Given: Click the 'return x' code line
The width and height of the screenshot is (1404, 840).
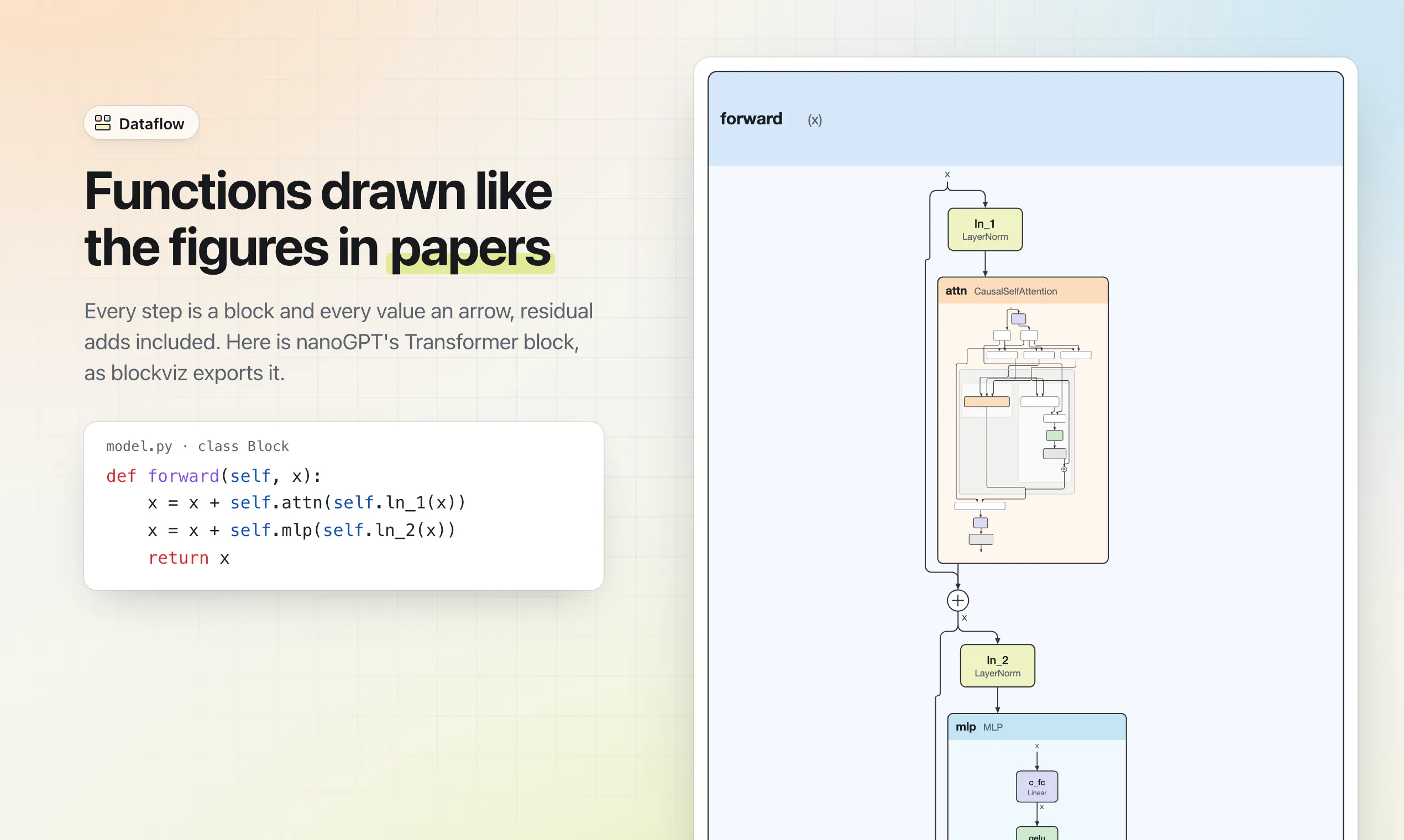Looking at the screenshot, I should (x=188, y=558).
